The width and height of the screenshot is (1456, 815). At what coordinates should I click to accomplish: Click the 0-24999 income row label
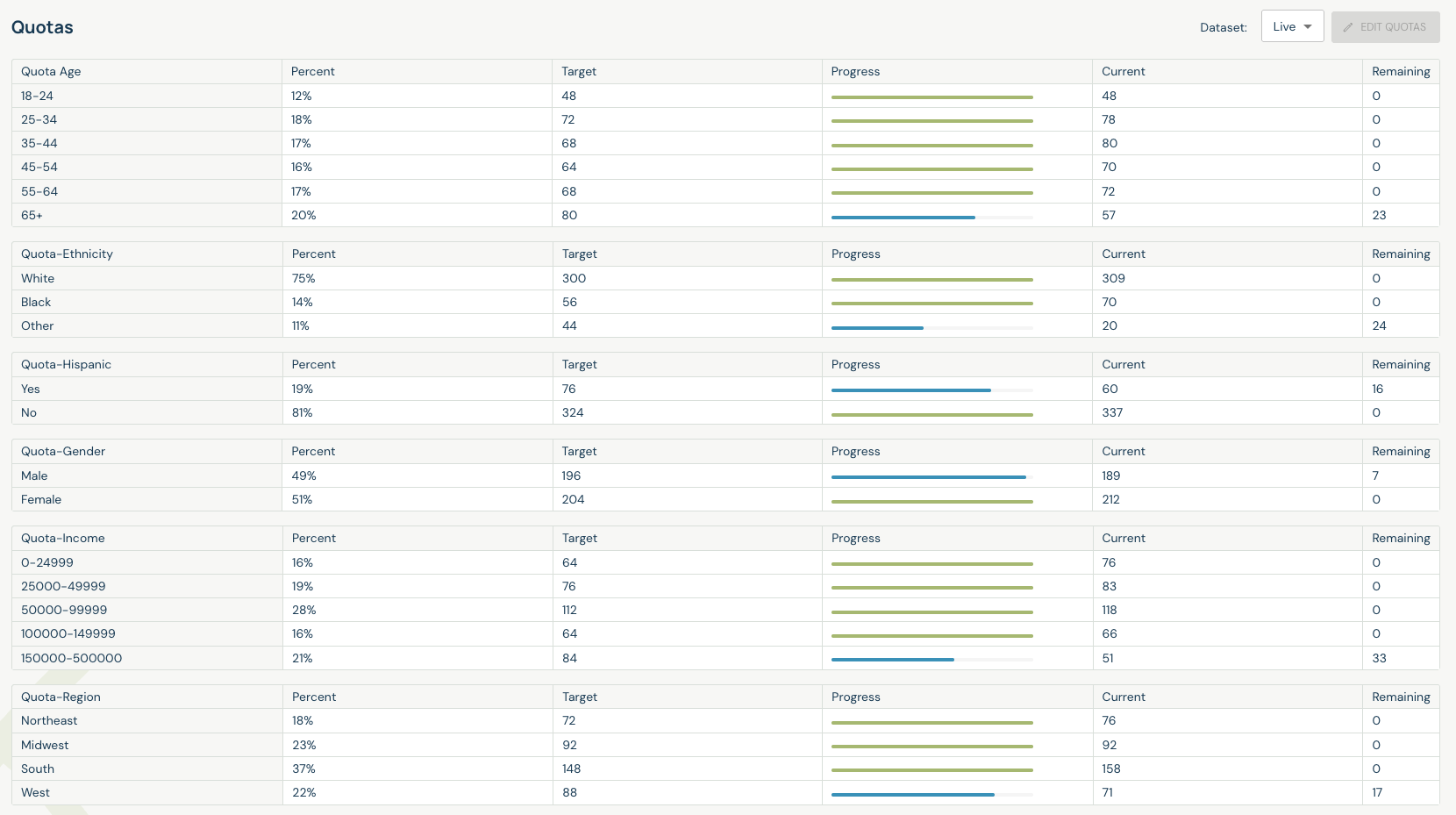pos(47,562)
